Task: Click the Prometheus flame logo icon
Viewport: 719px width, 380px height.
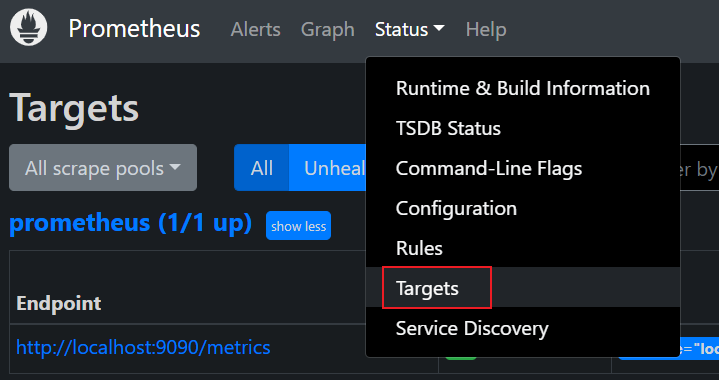Action: (28, 28)
